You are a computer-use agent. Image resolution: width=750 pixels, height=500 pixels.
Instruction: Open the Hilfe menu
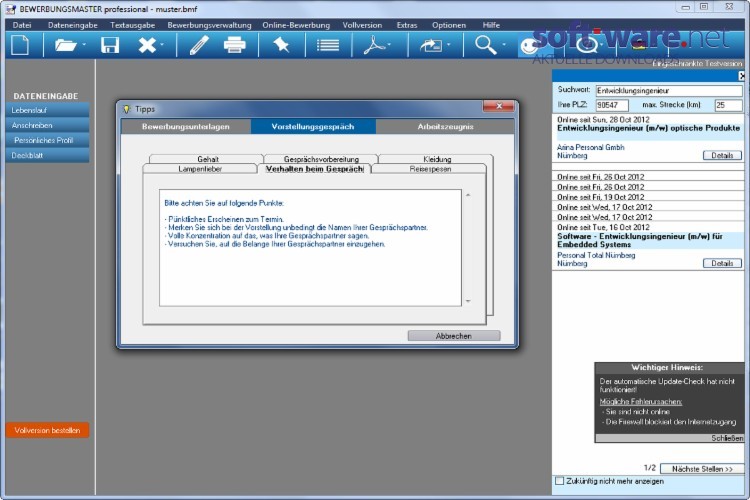click(x=491, y=25)
